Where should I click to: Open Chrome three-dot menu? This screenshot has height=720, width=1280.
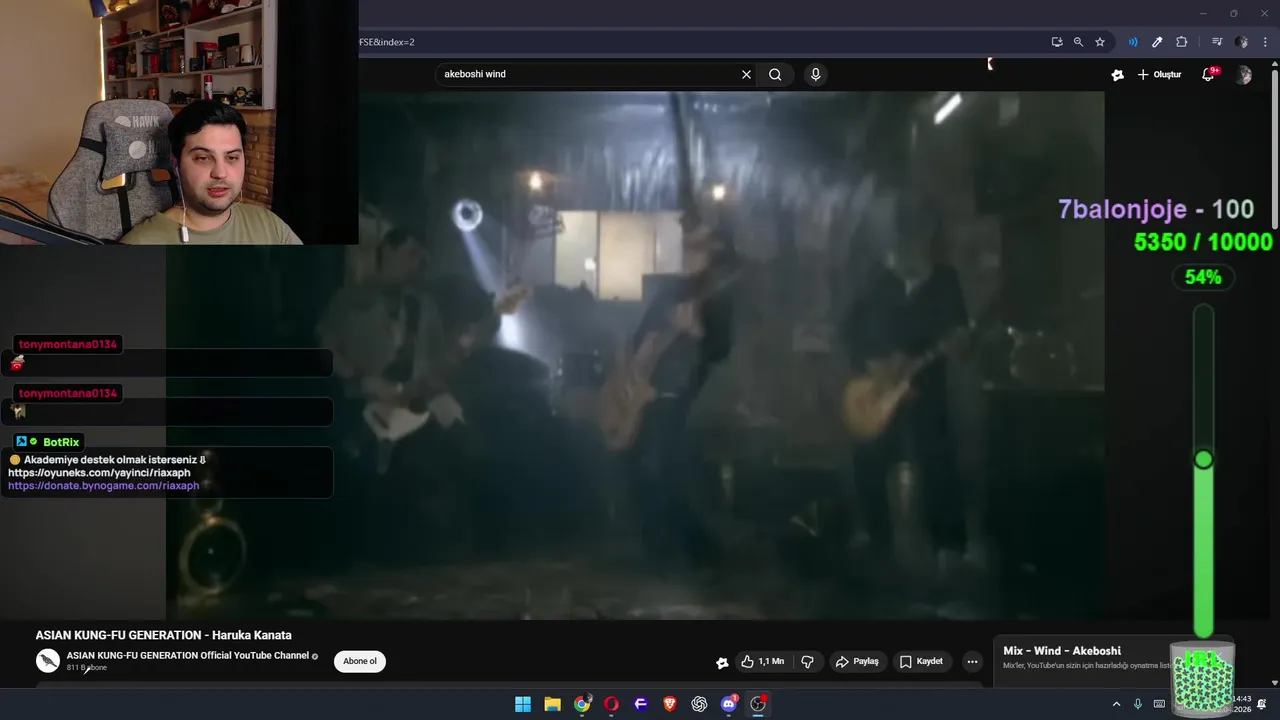[x=1265, y=42]
